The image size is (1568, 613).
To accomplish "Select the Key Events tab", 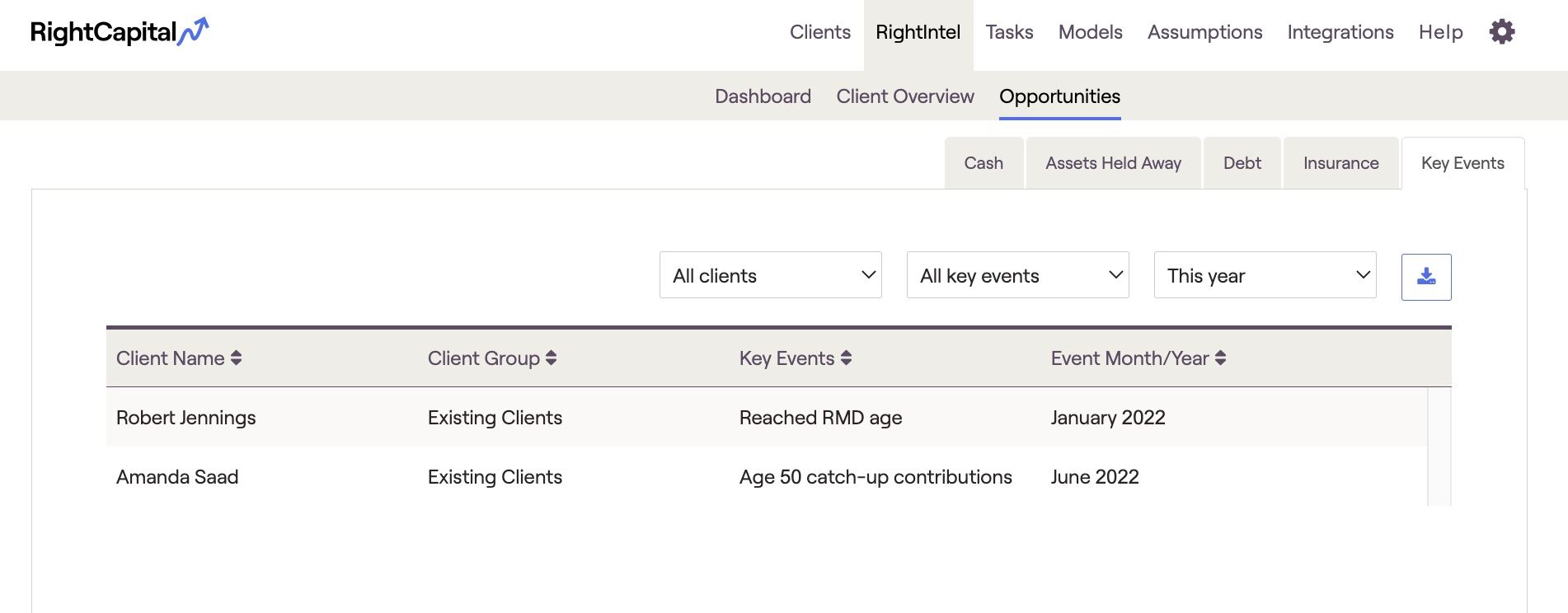I will (1463, 163).
